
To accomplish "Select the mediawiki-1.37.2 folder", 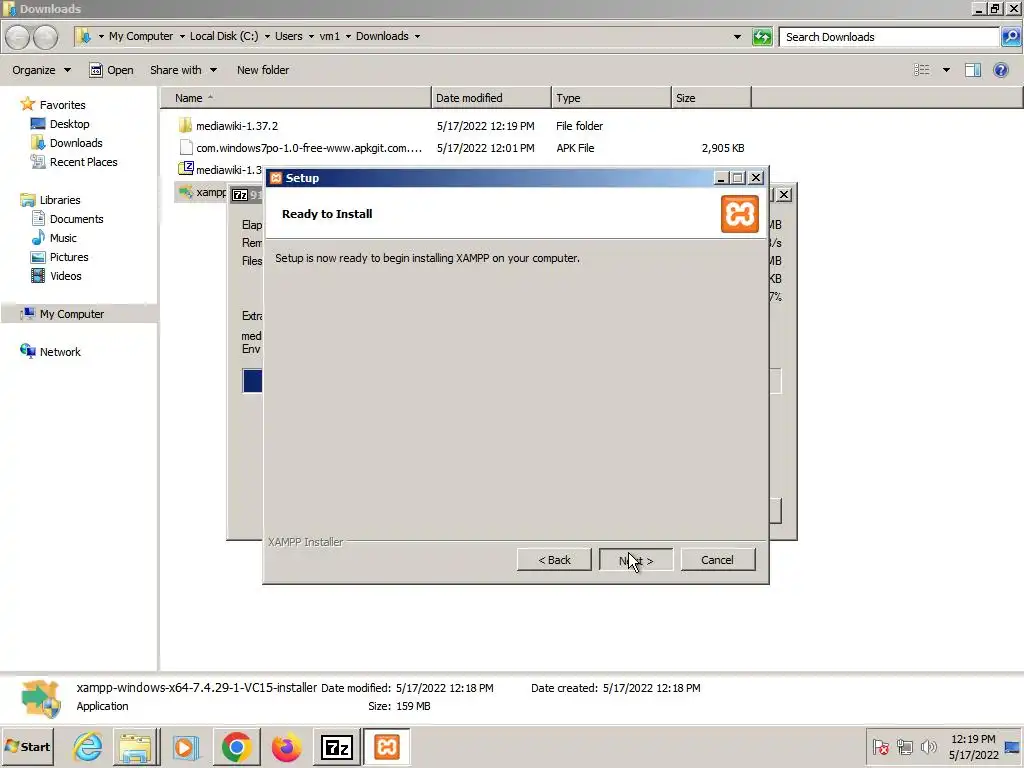I will (236, 126).
